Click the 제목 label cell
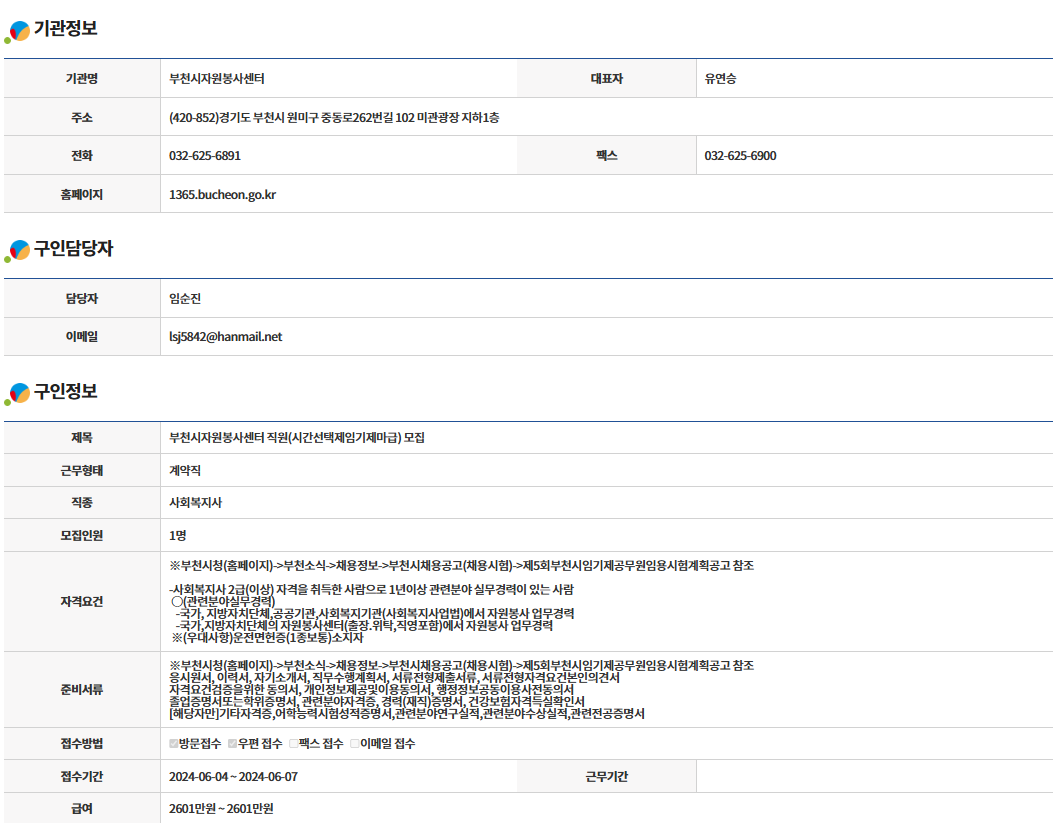This screenshot has width=1060, height=823. pos(82,438)
